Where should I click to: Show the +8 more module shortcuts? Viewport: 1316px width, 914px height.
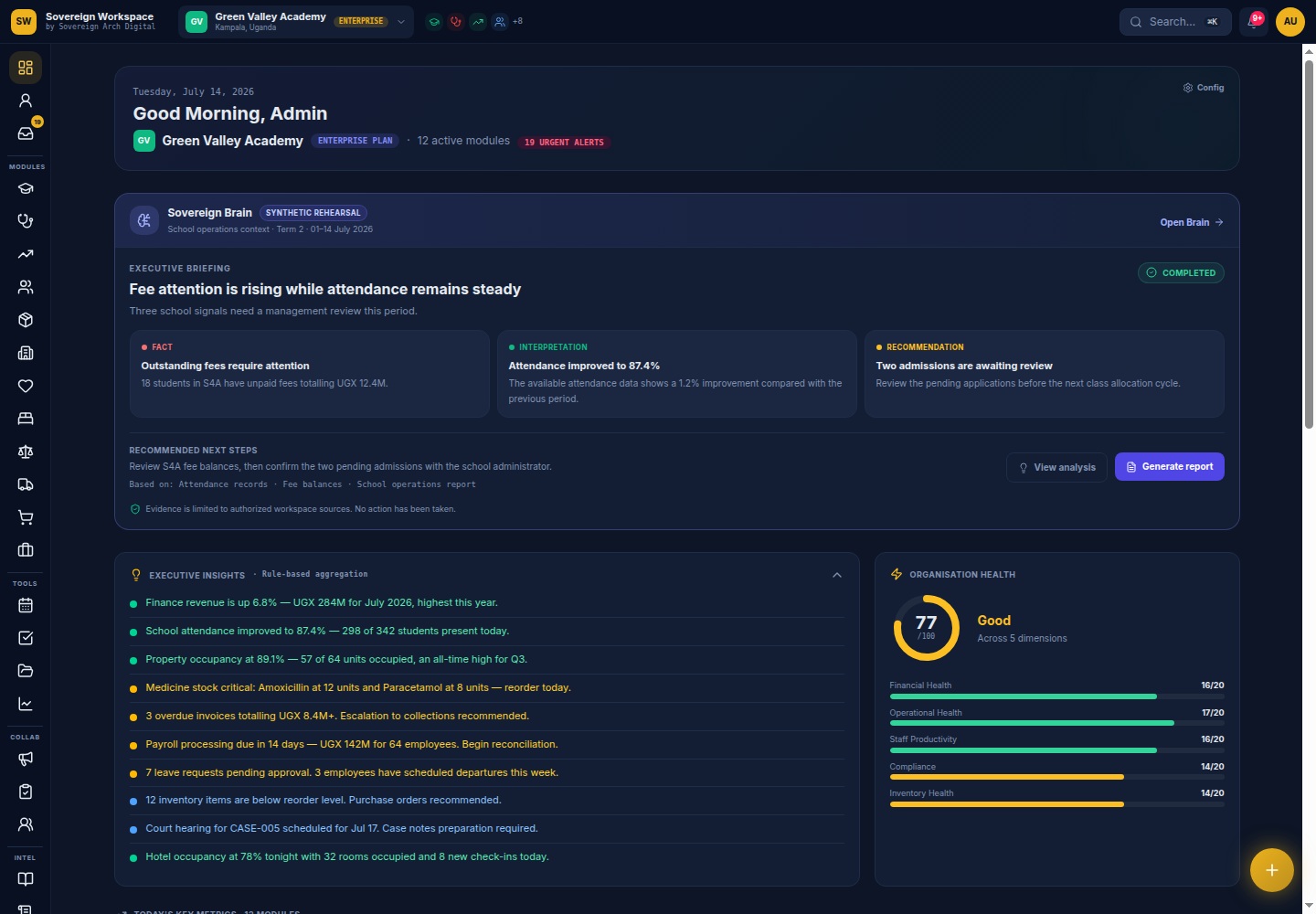518,21
